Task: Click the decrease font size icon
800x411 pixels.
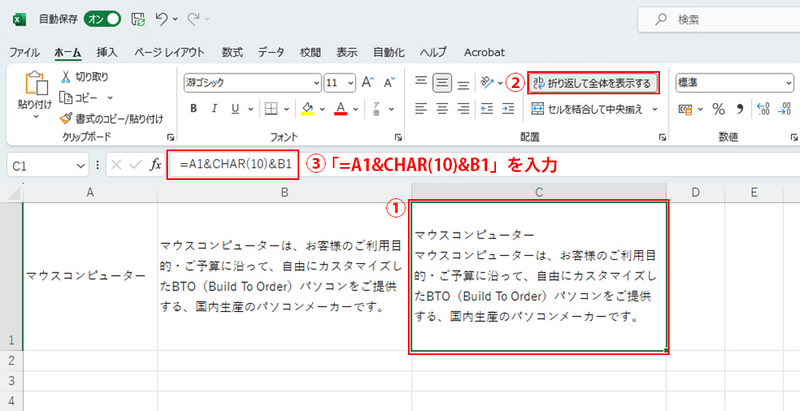Action: [390, 83]
